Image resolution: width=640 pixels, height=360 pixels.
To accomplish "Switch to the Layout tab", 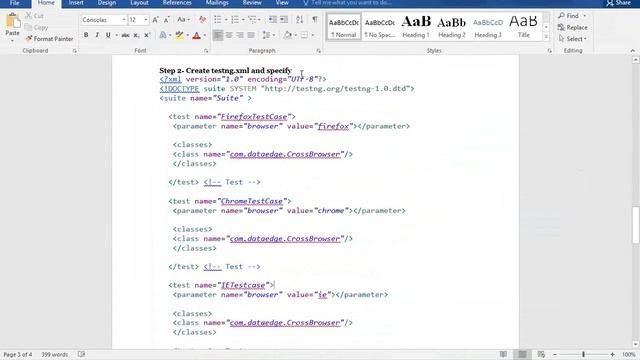I will [x=139, y=3].
